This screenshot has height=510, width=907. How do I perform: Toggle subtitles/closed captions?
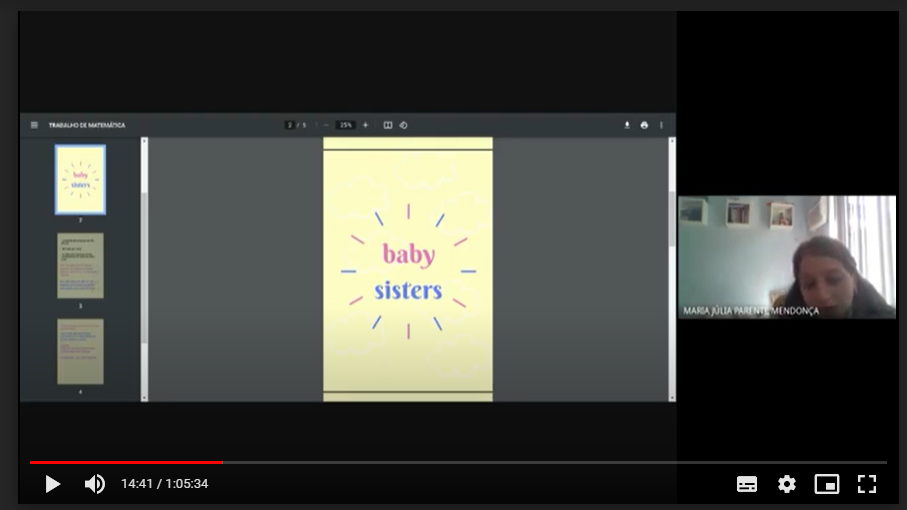point(747,484)
